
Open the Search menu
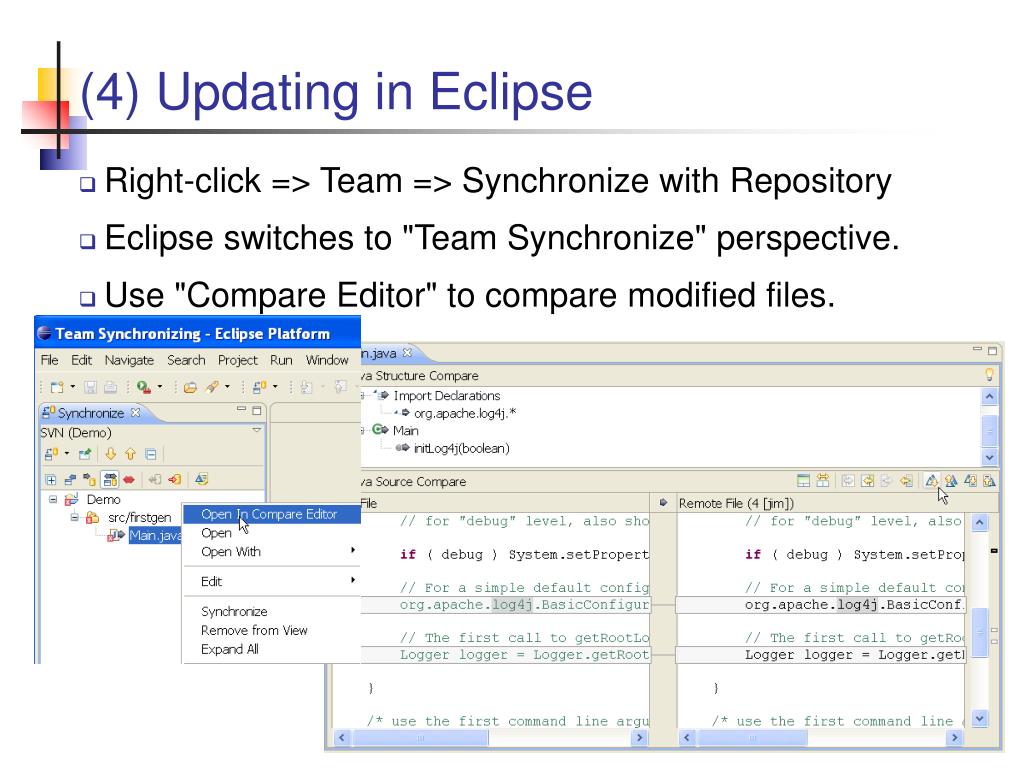186,360
